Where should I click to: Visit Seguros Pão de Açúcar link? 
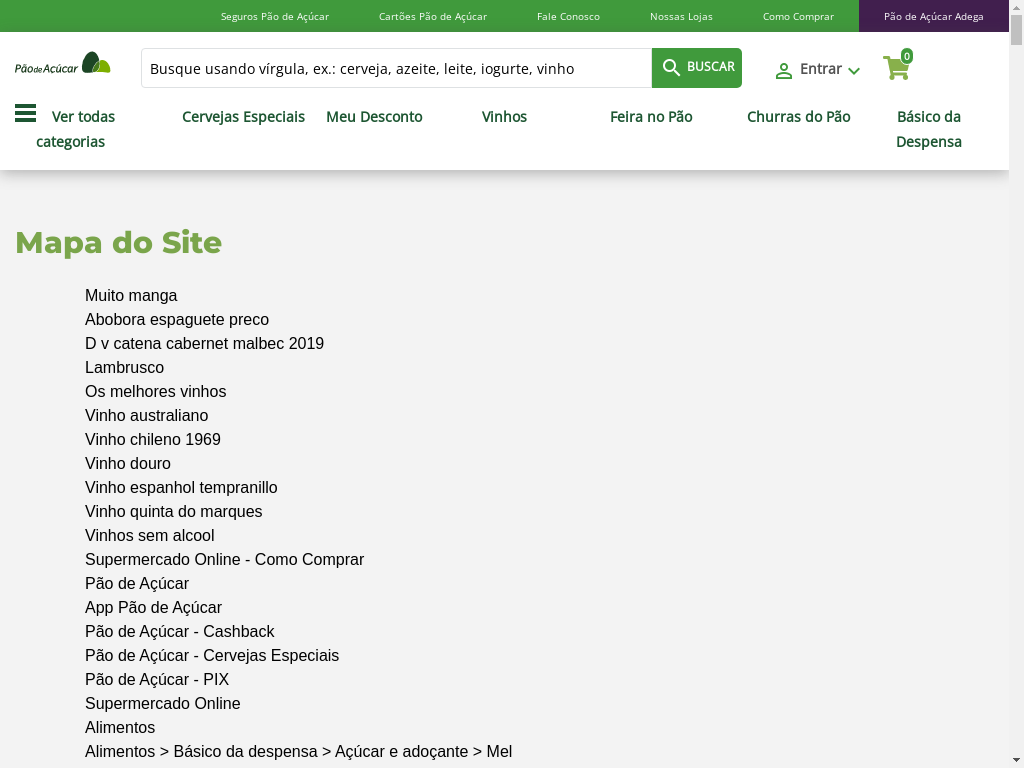click(274, 16)
